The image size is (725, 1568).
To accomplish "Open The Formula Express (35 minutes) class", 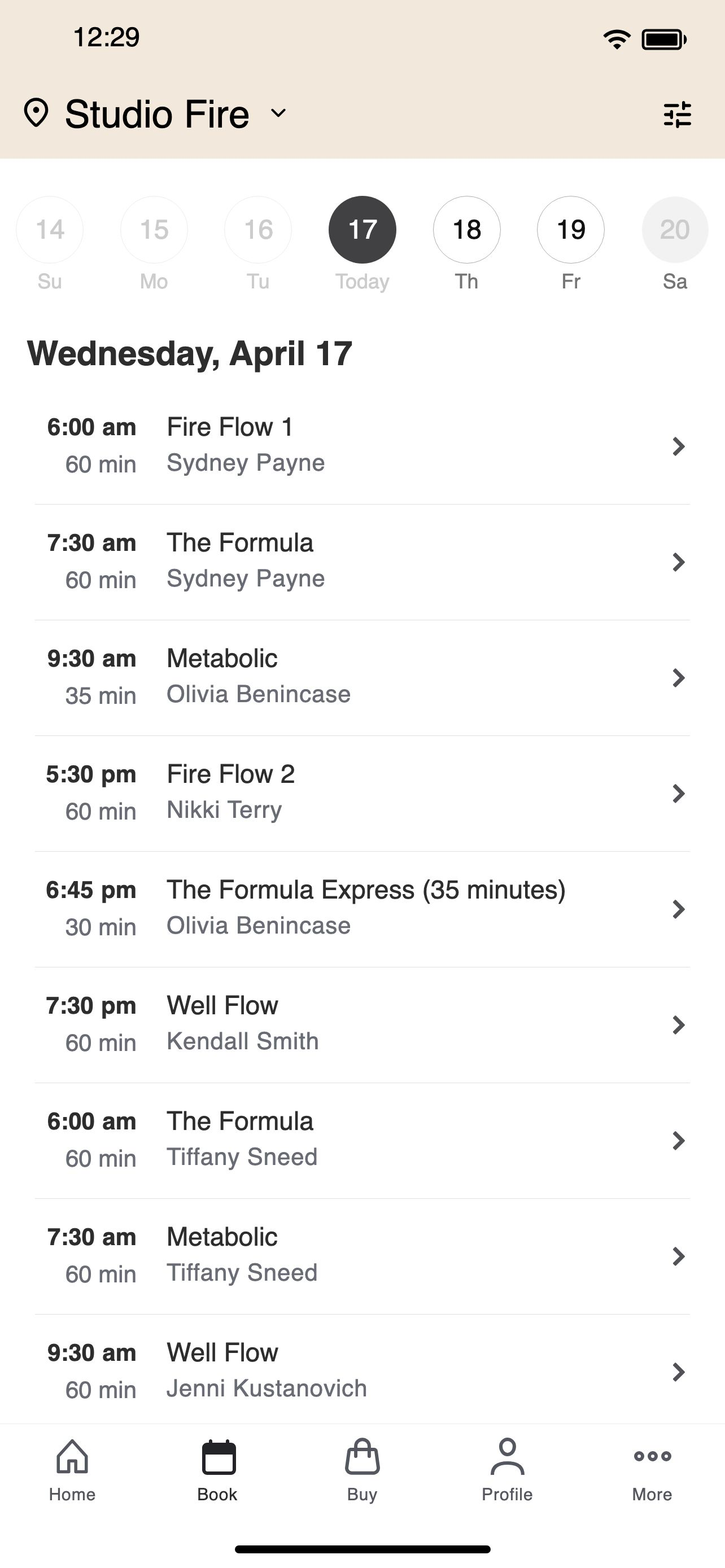I will tap(362, 909).
